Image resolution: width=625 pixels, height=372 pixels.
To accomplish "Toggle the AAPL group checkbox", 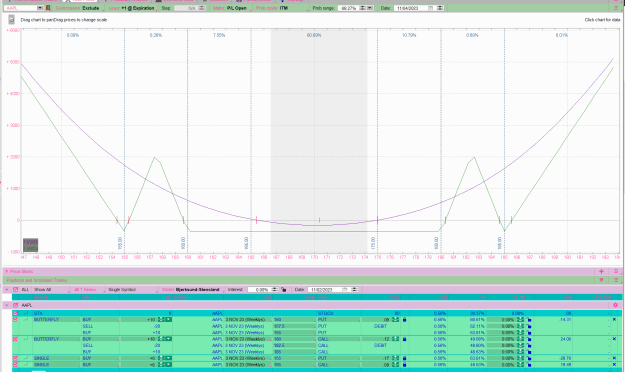I will pos(16,305).
